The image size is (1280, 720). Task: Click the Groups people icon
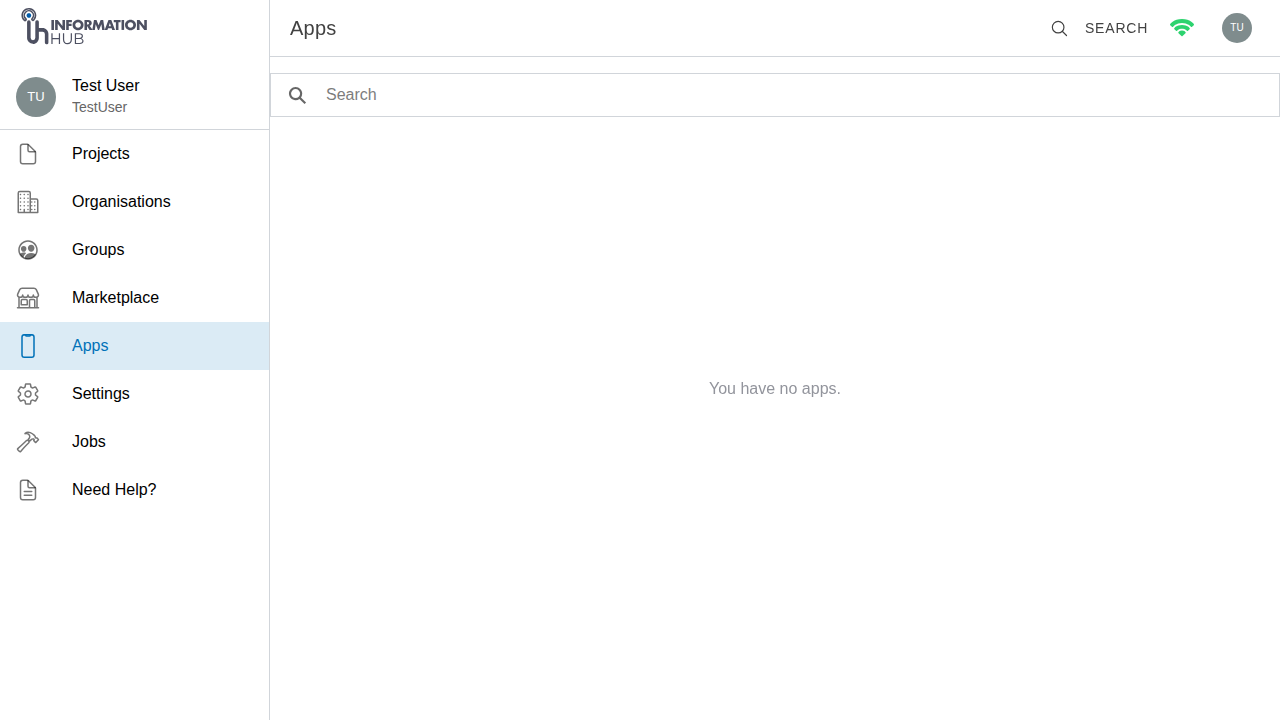(x=28, y=250)
